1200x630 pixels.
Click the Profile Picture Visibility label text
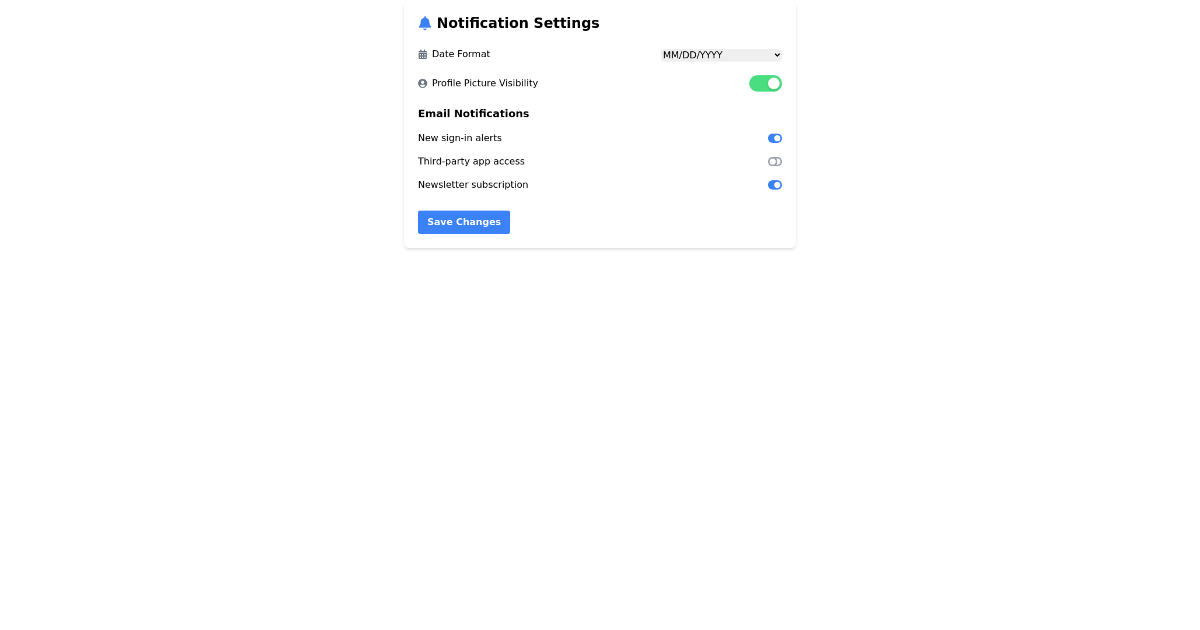[x=485, y=83]
